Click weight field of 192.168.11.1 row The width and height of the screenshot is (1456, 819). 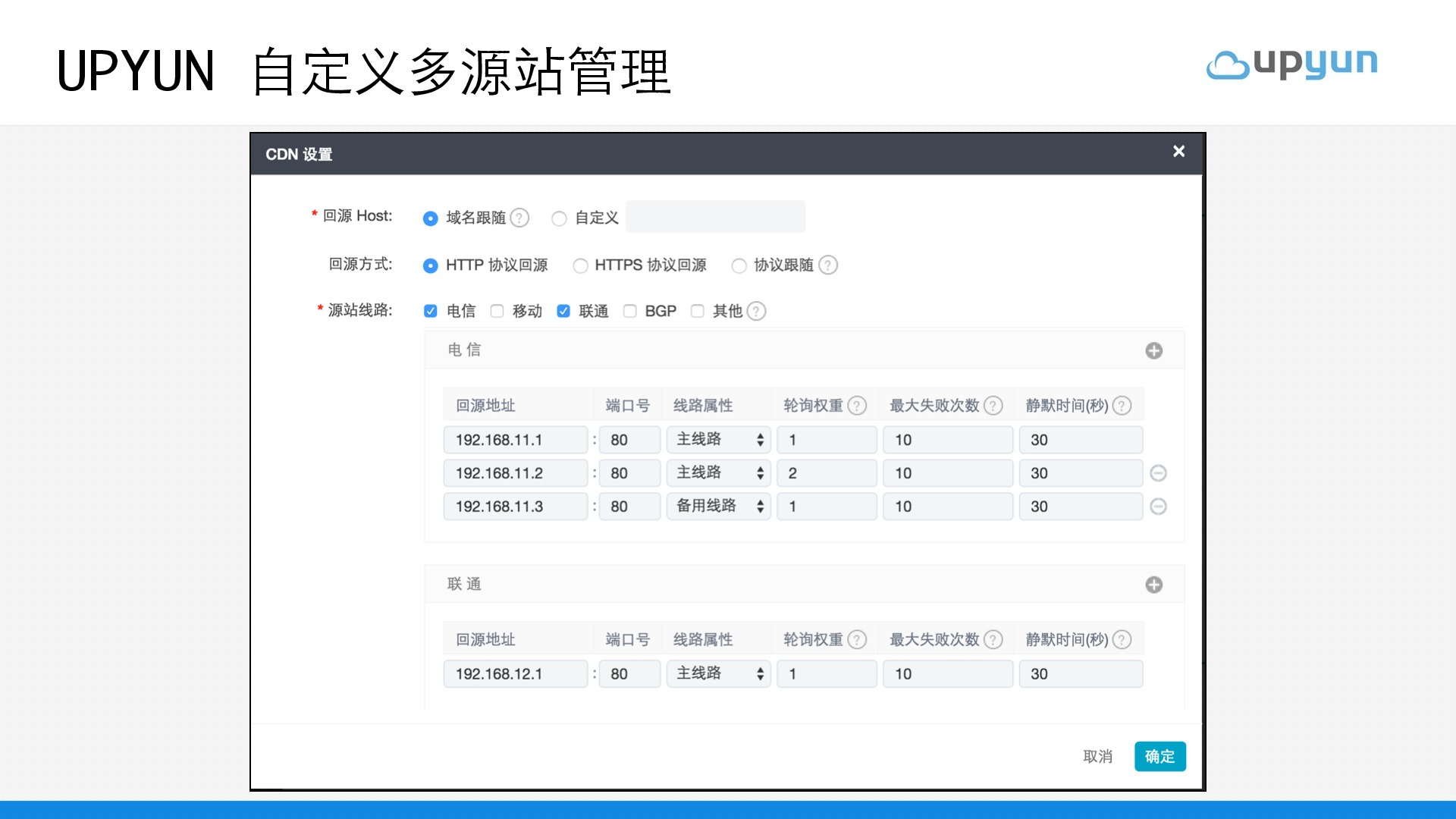827,440
